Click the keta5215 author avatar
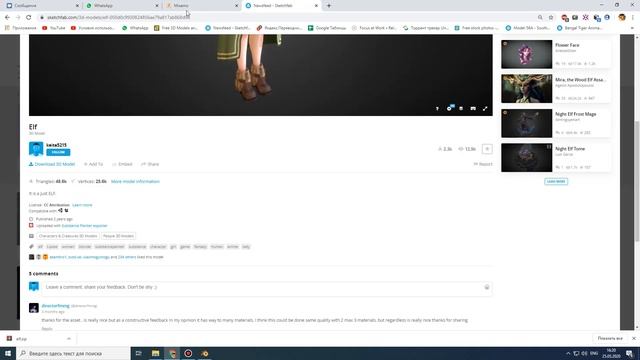 (x=36, y=149)
